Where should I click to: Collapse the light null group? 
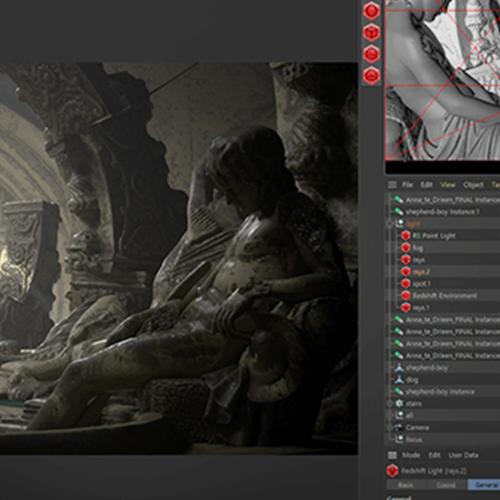pos(389,224)
